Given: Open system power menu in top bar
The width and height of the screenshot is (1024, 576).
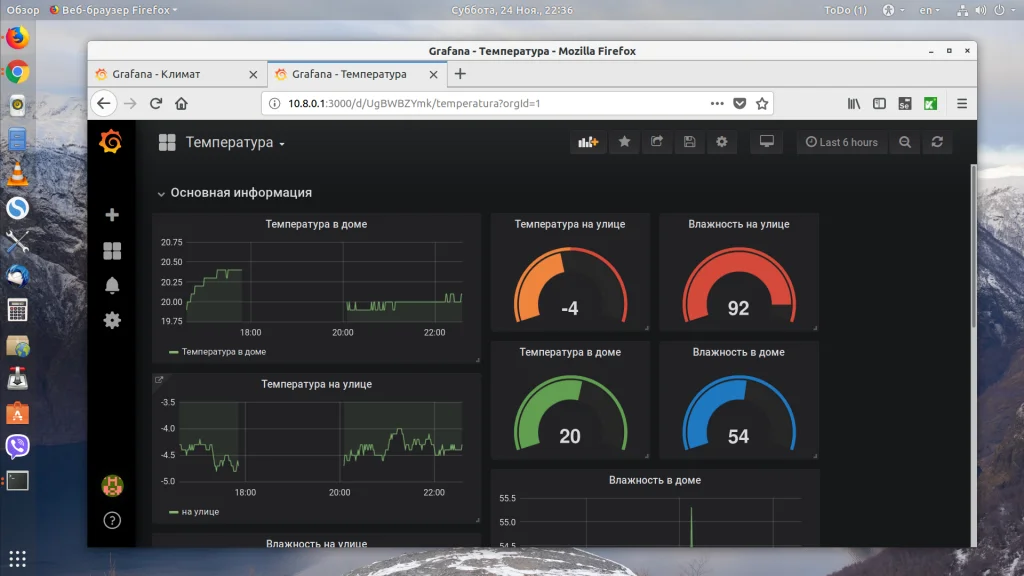Looking at the screenshot, I should coord(1003,10).
